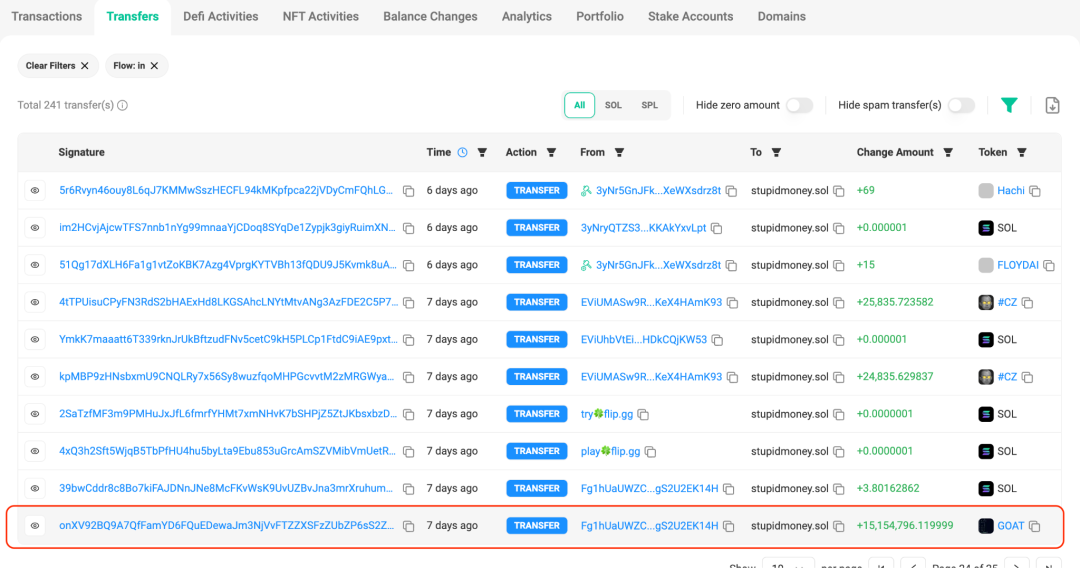
Task: Click the clock icon in Time header
Action: point(462,153)
